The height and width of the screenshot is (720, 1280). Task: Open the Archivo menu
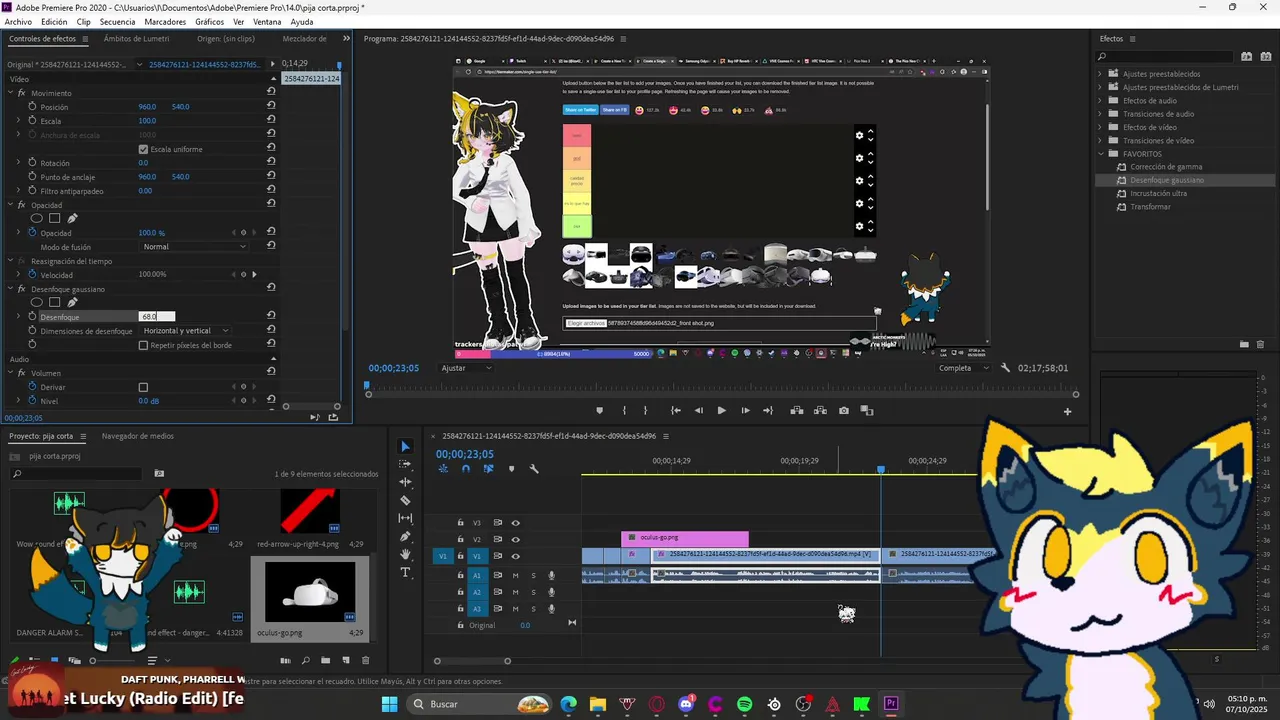[18, 21]
